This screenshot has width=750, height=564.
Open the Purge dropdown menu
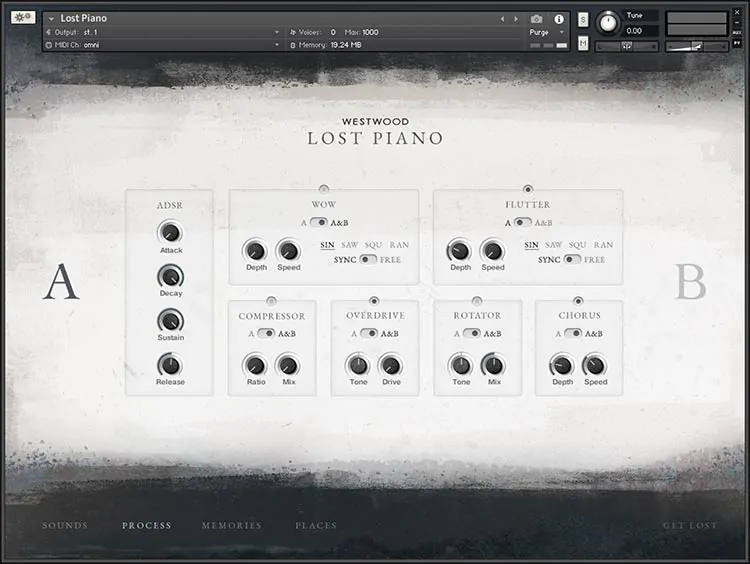[547, 32]
